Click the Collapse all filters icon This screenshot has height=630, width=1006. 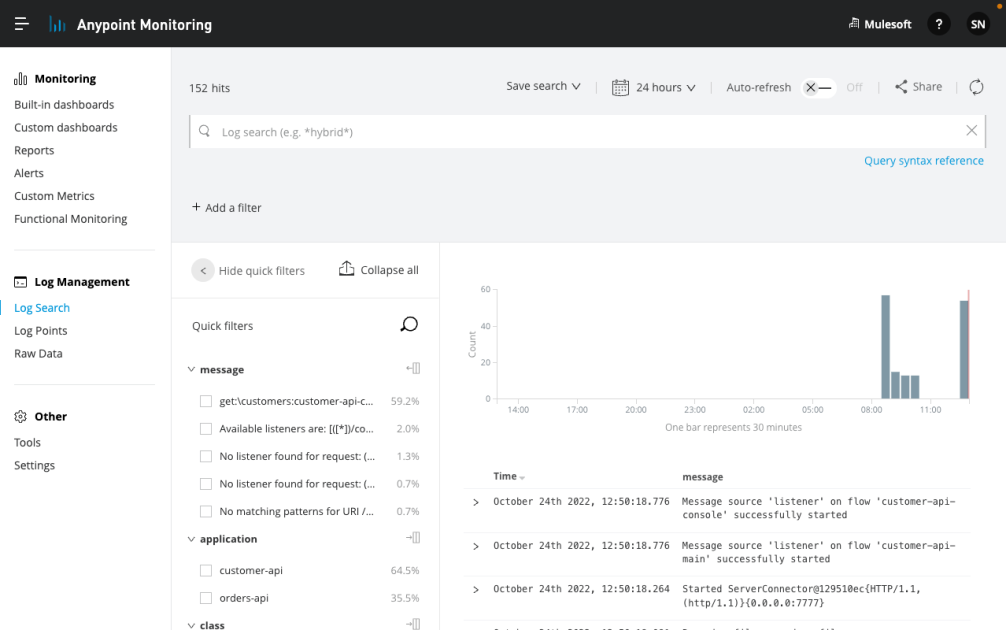tap(346, 269)
